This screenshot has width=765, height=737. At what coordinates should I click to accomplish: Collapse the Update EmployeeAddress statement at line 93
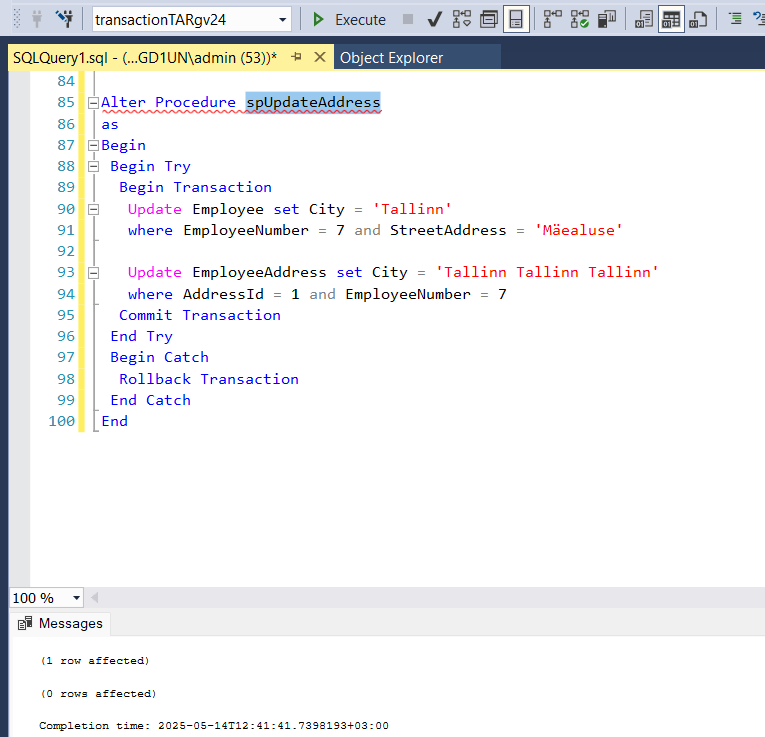pos(93,273)
